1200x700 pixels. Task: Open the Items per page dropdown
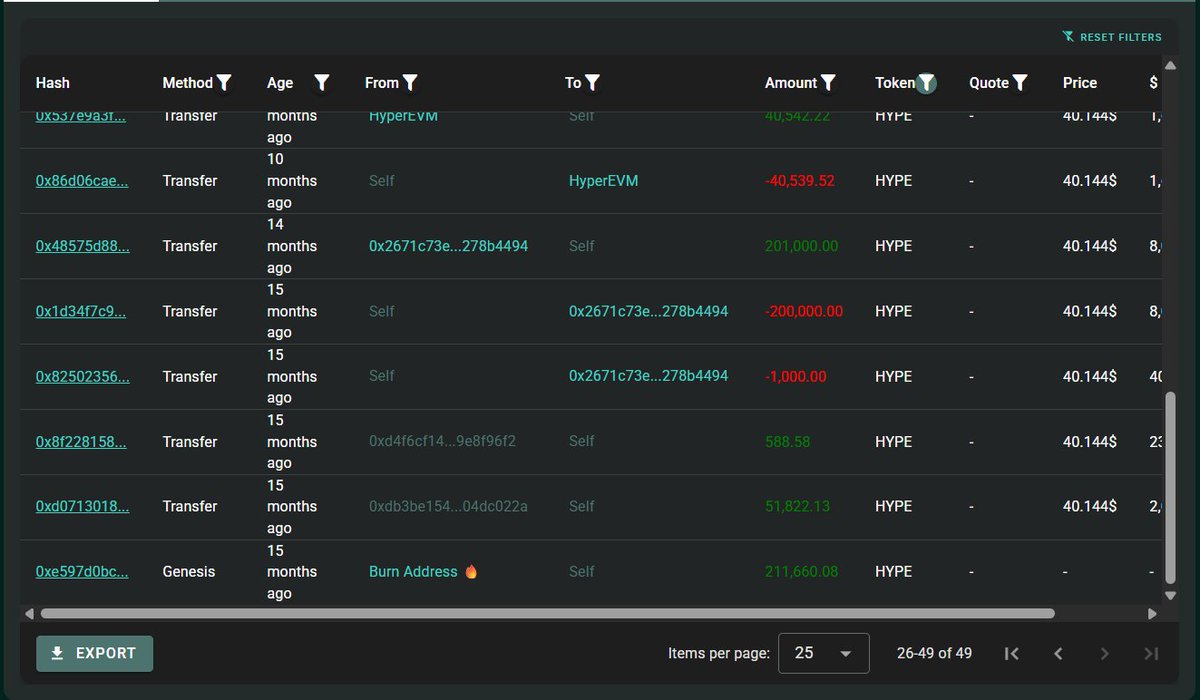point(824,653)
